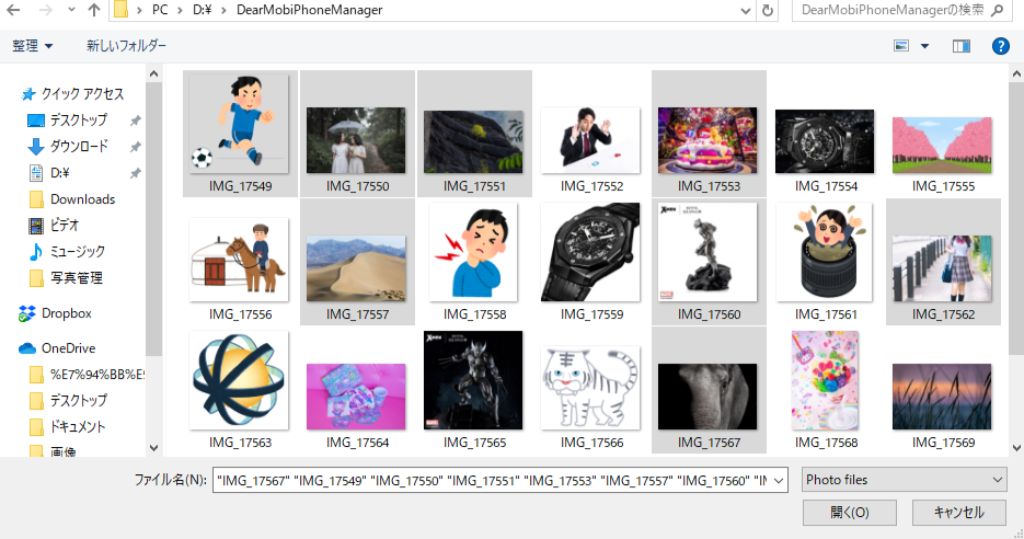
Task: Select OneDrive in the sidebar
Action: (57, 348)
